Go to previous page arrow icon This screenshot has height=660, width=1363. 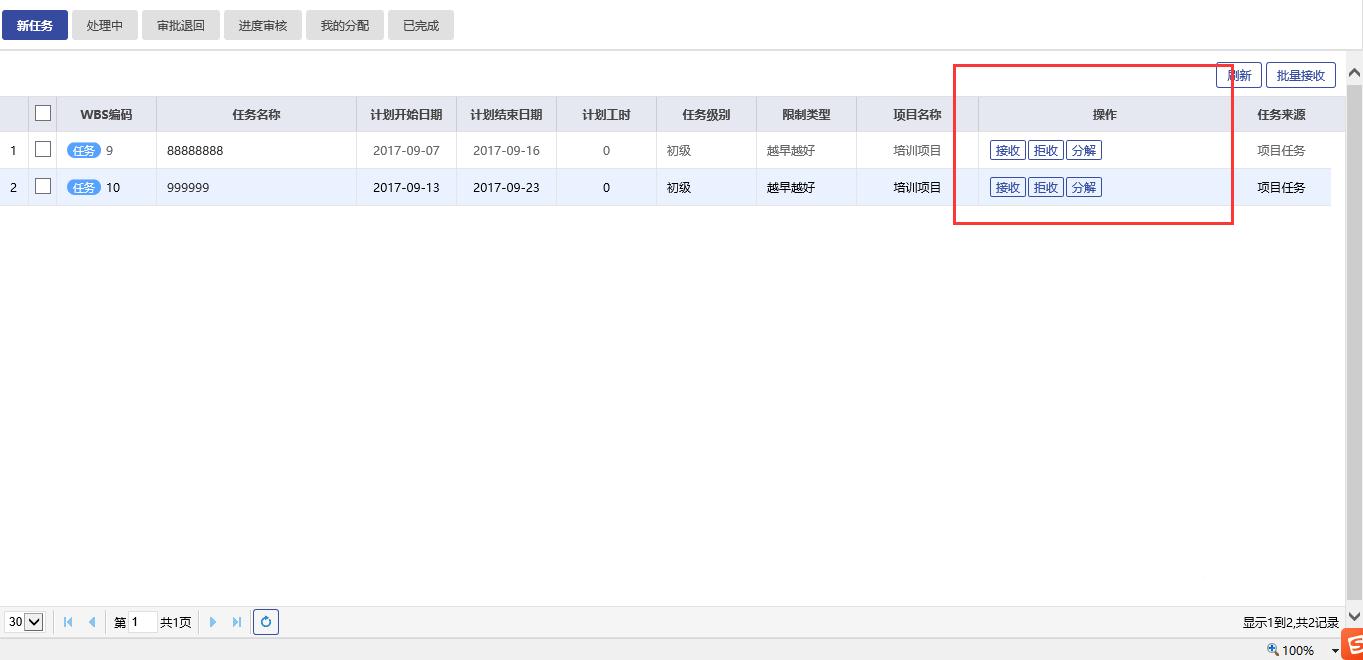coord(92,622)
